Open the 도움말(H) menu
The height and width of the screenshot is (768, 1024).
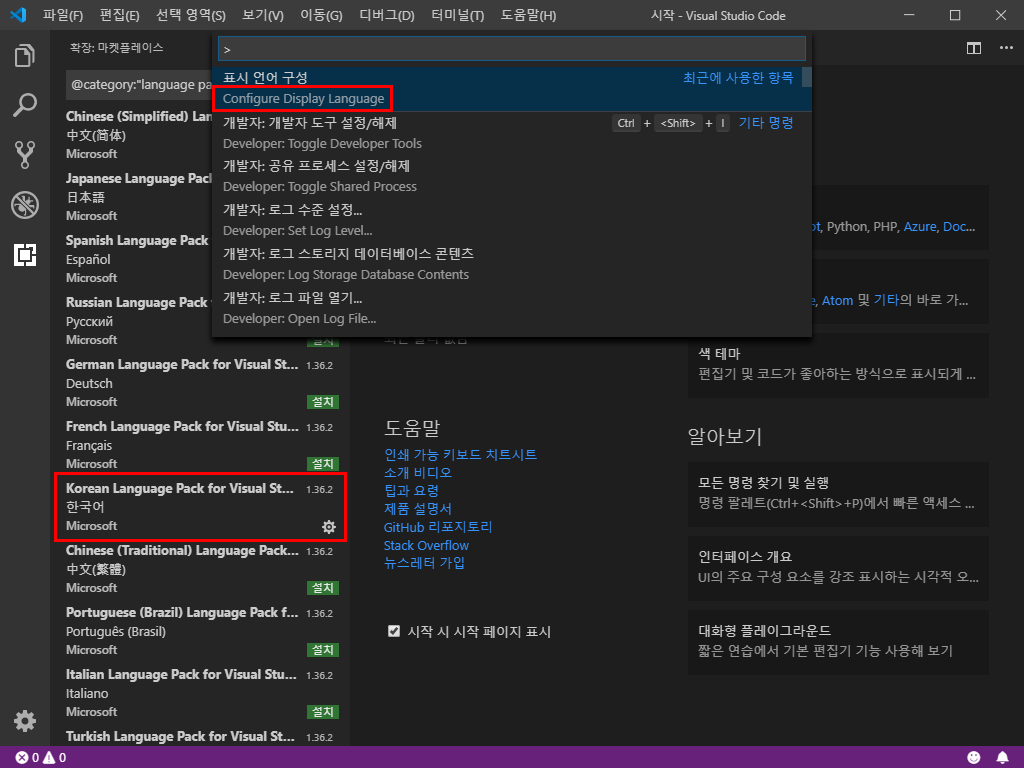pyautogui.click(x=528, y=15)
